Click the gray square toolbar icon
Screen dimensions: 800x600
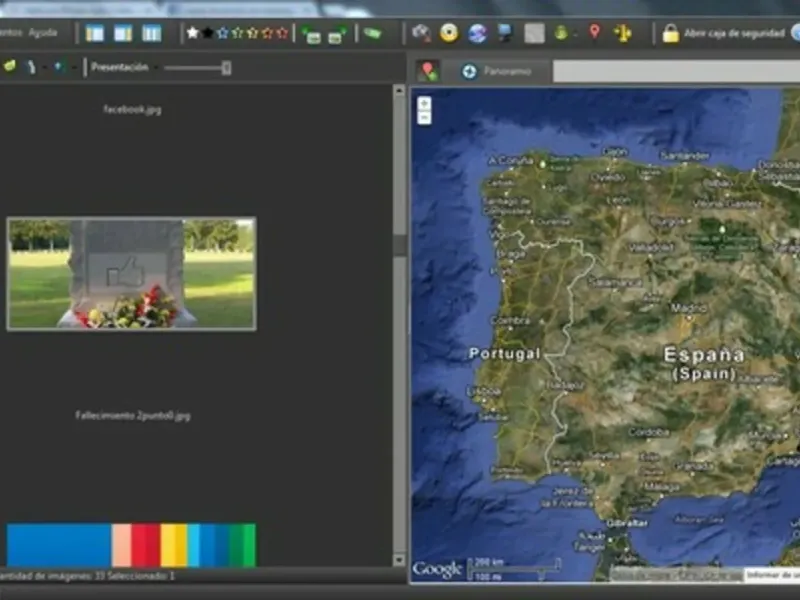[534, 34]
